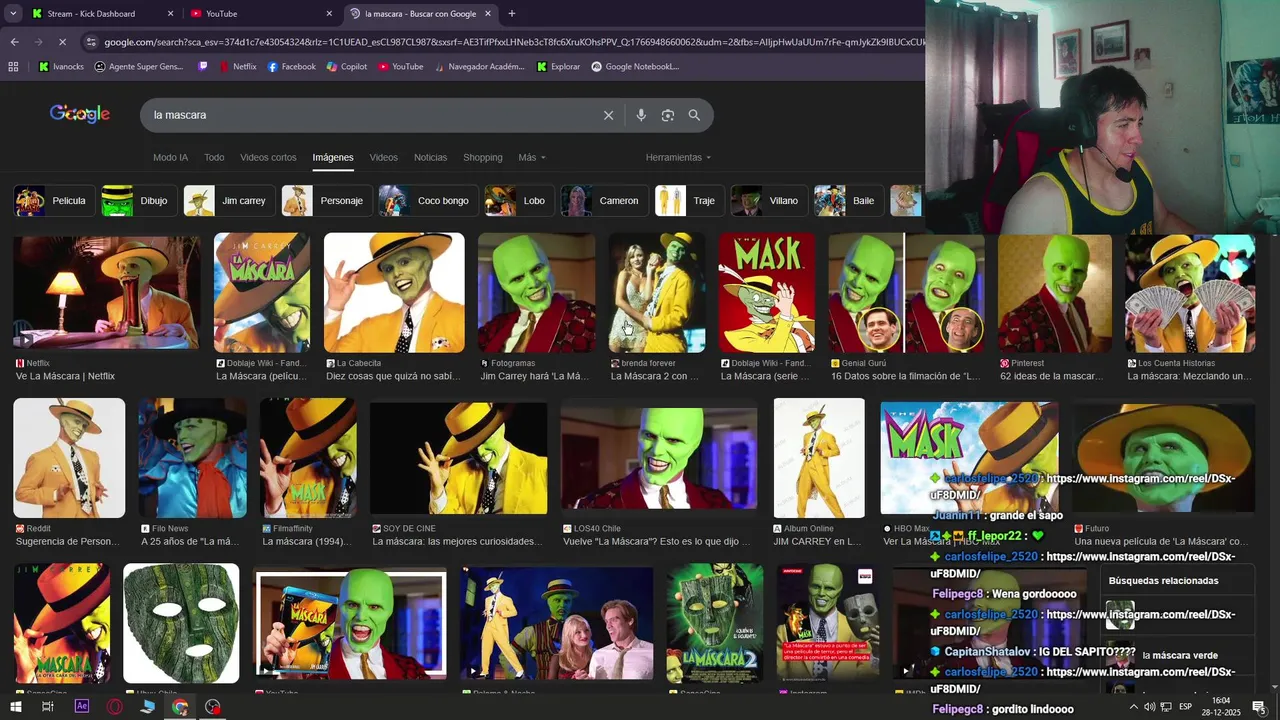Click the Google logo
The width and height of the screenshot is (1280, 720).
pos(80,114)
